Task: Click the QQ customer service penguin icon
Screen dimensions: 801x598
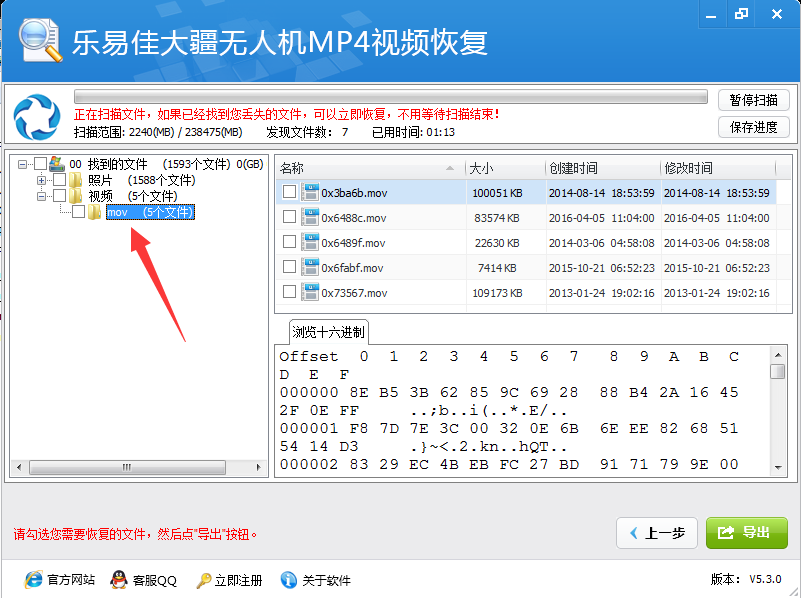Action: (119, 580)
